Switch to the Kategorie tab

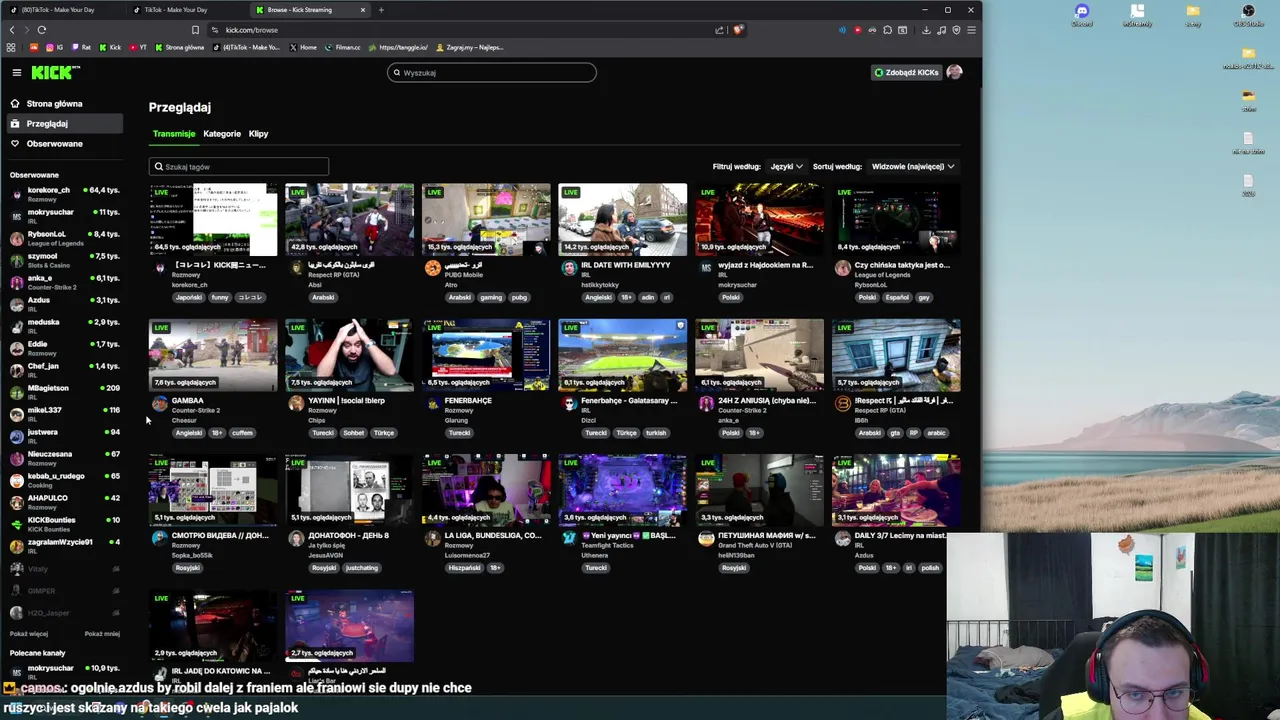pyautogui.click(x=222, y=134)
